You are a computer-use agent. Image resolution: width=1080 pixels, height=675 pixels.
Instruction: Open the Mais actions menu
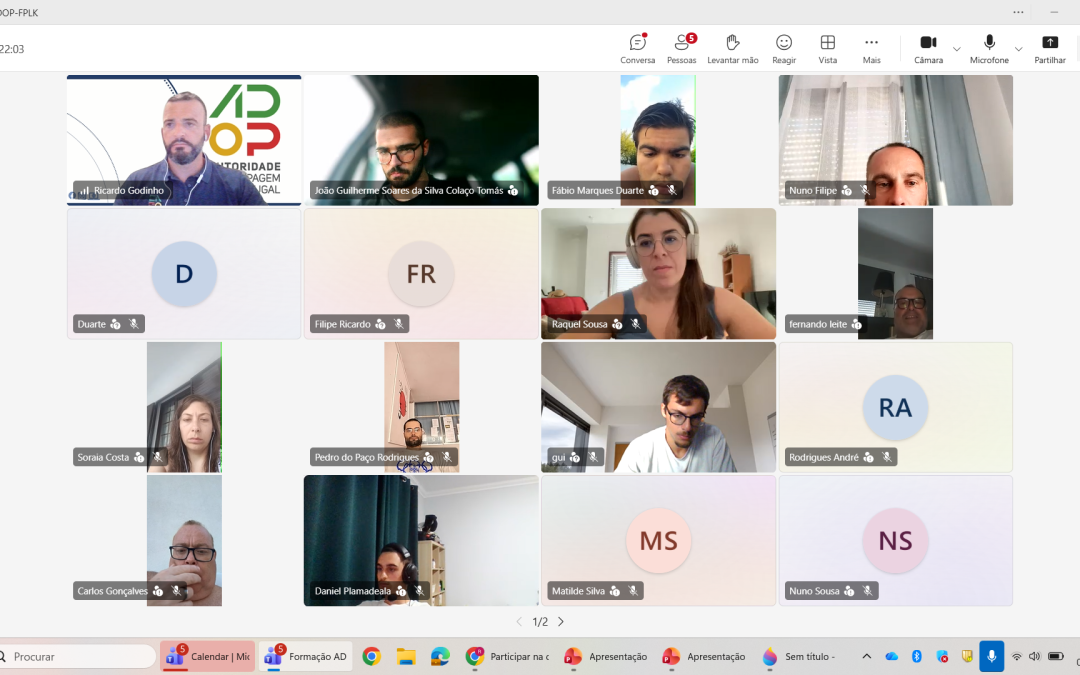pyautogui.click(x=871, y=49)
